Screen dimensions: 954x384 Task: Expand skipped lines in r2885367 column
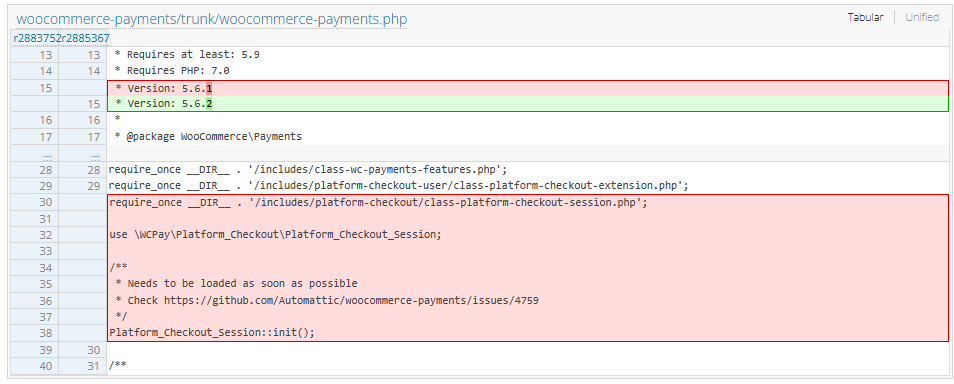tap(95, 153)
